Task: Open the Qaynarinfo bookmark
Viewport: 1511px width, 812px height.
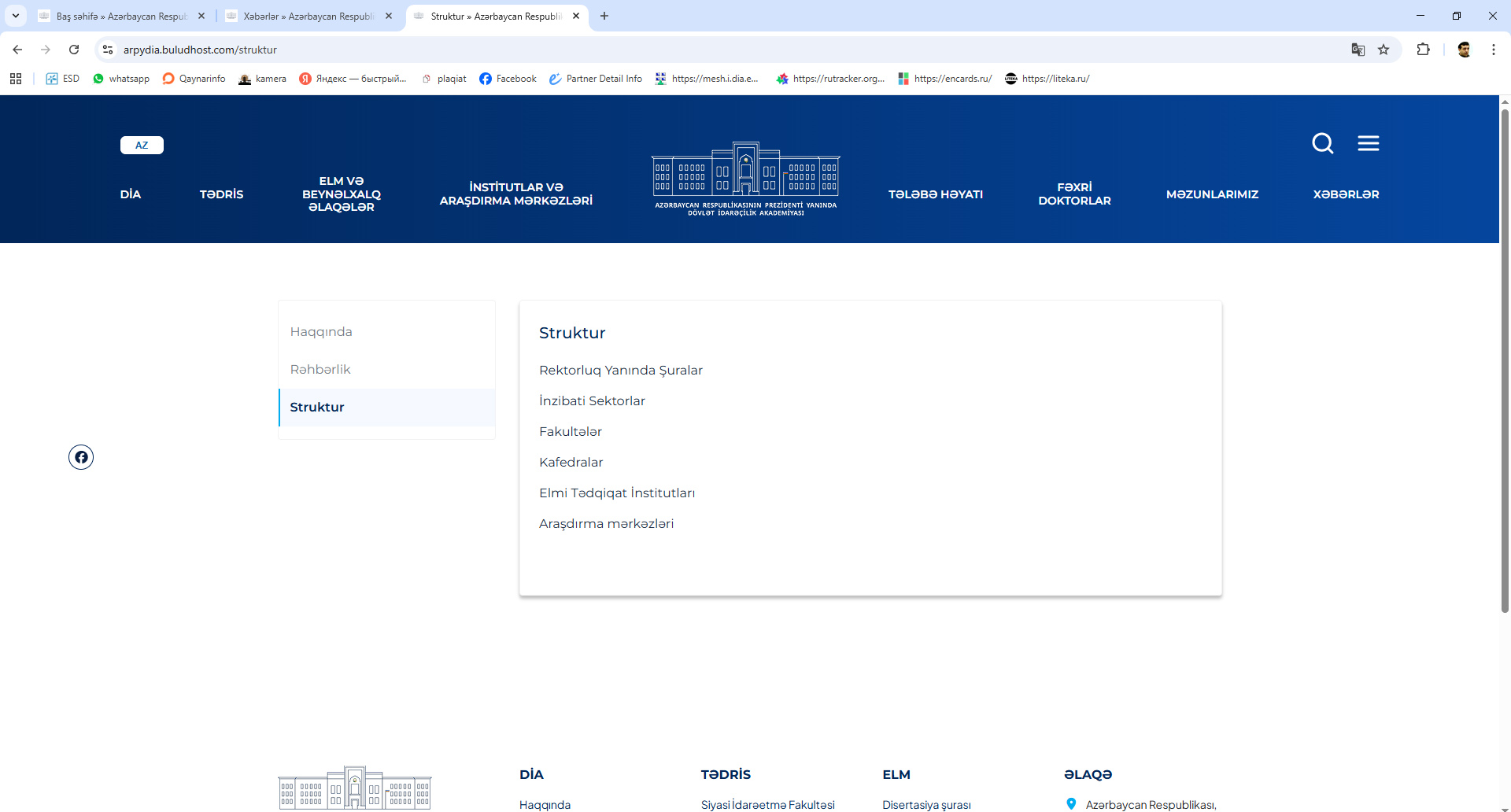Action: (x=194, y=78)
